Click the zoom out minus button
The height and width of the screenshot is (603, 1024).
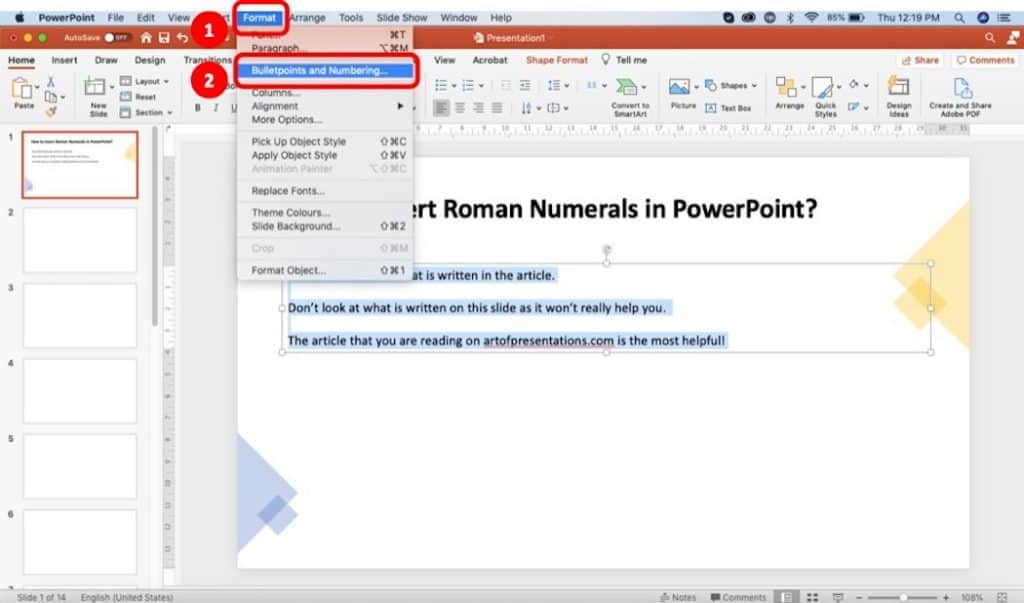point(859,597)
